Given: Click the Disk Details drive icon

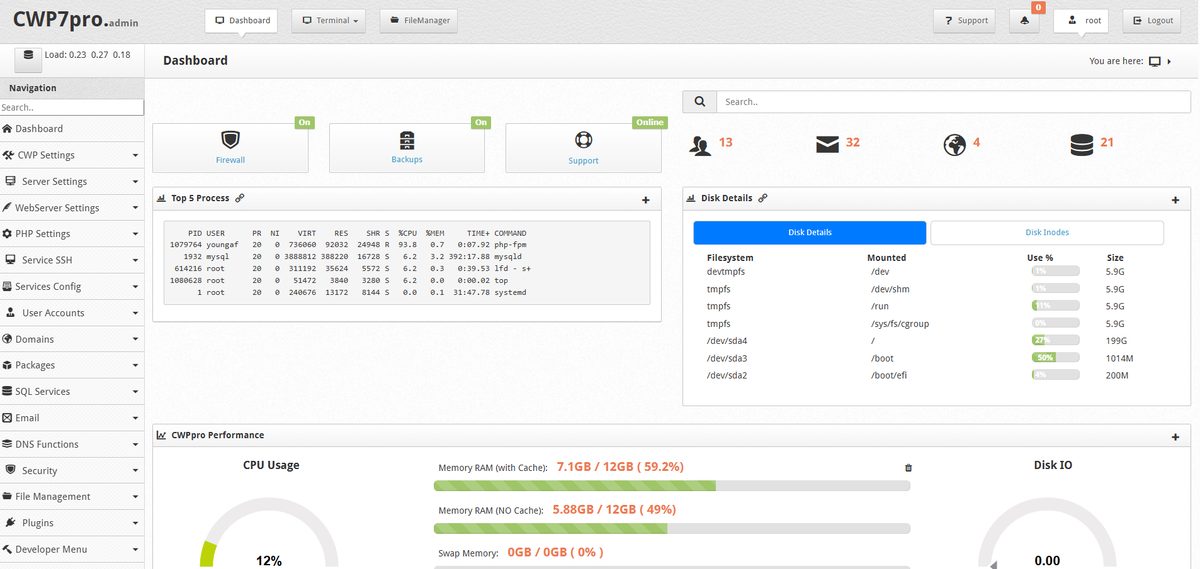Looking at the screenshot, I should coord(692,198).
